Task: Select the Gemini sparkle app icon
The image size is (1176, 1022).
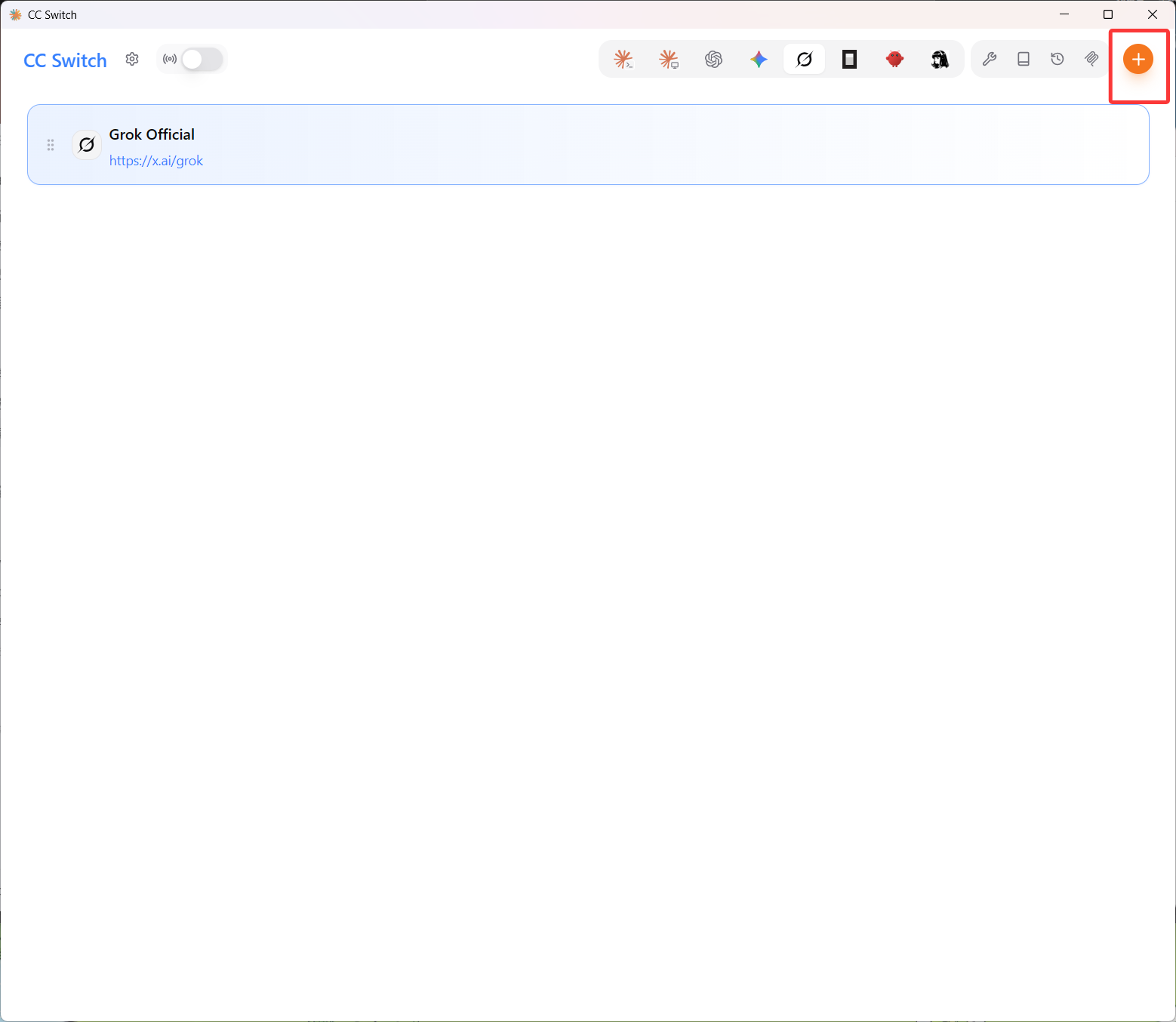Action: (x=759, y=59)
